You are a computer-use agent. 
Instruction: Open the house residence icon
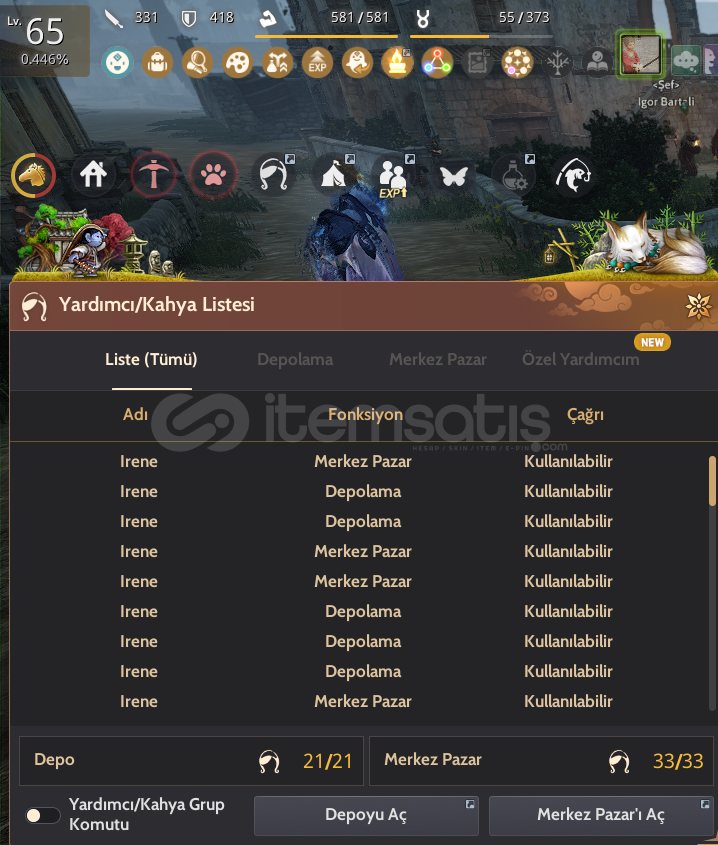93,175
